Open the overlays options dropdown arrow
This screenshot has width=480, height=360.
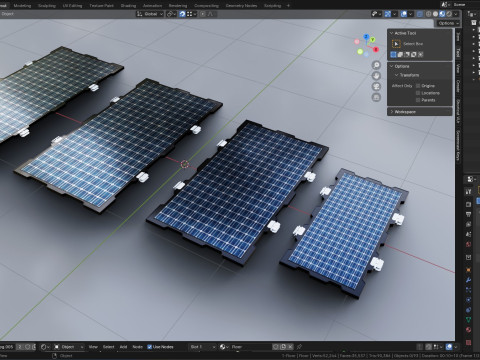point(410,14)
